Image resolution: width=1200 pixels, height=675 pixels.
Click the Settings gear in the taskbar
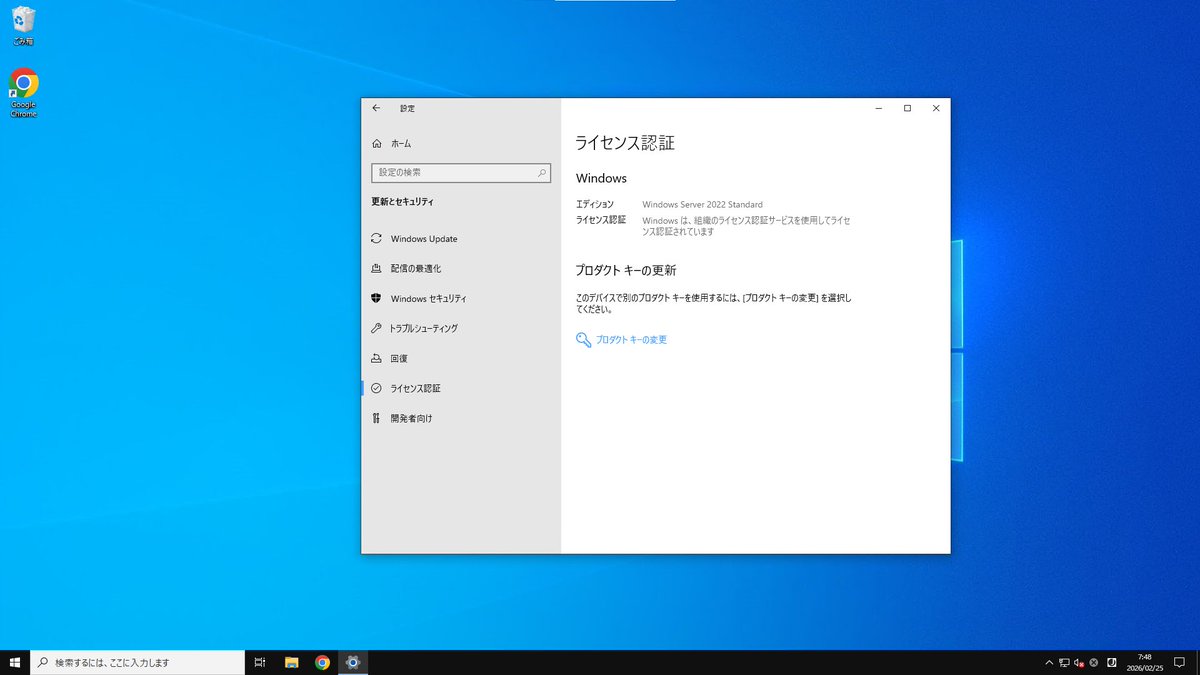point(353,662)
